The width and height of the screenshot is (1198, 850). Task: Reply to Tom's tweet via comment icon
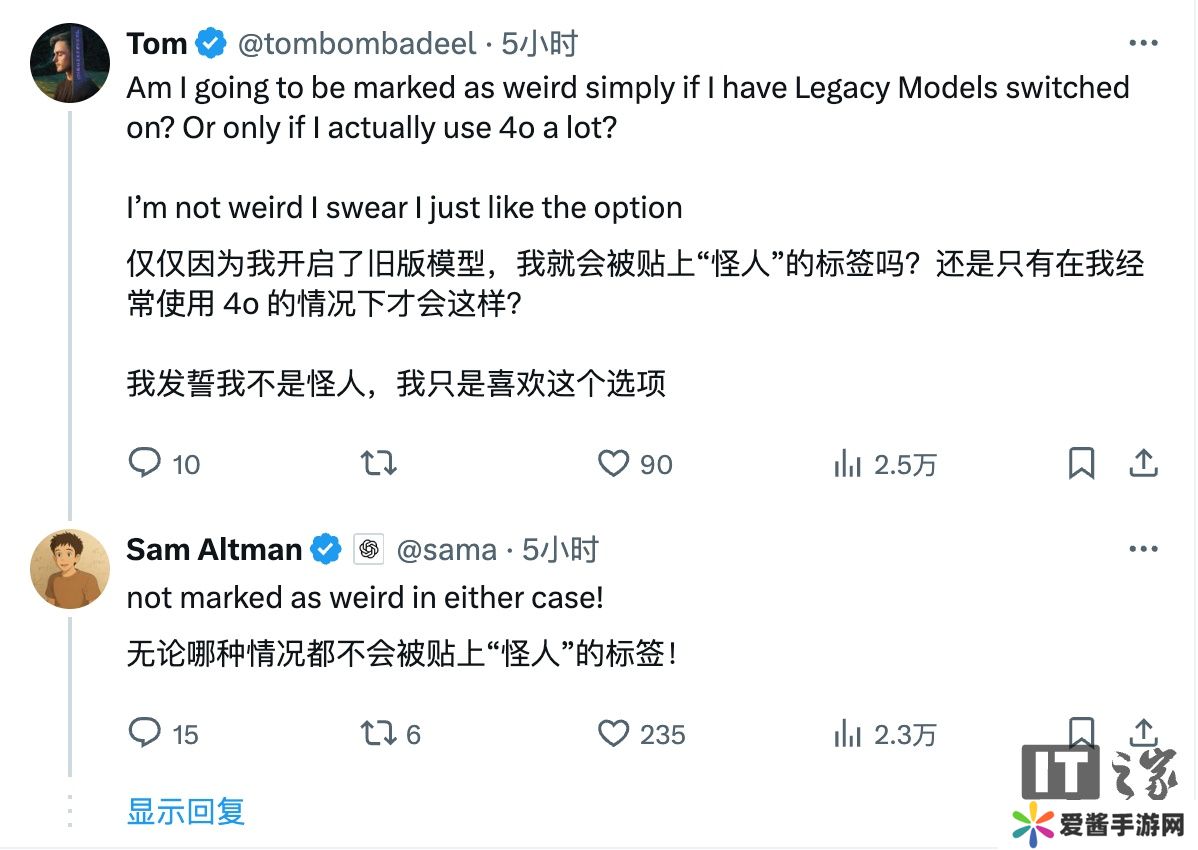pos(146,463)
